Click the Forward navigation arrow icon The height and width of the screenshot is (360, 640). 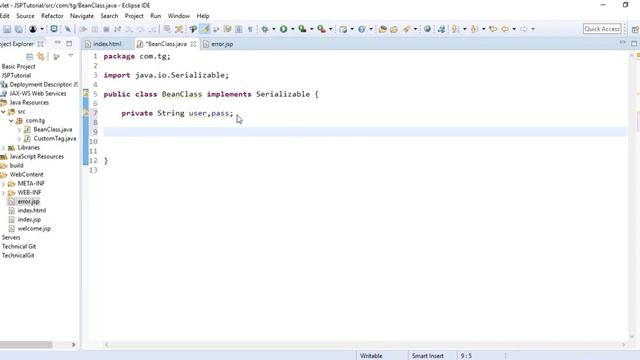click(524, 29)
